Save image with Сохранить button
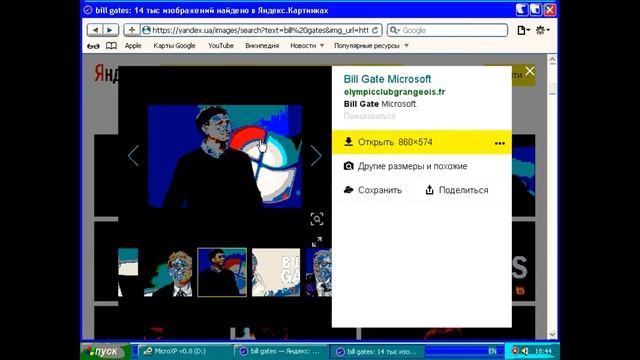Image resolution: width=640 pixels, height=360 pixels. pos(373,190)
